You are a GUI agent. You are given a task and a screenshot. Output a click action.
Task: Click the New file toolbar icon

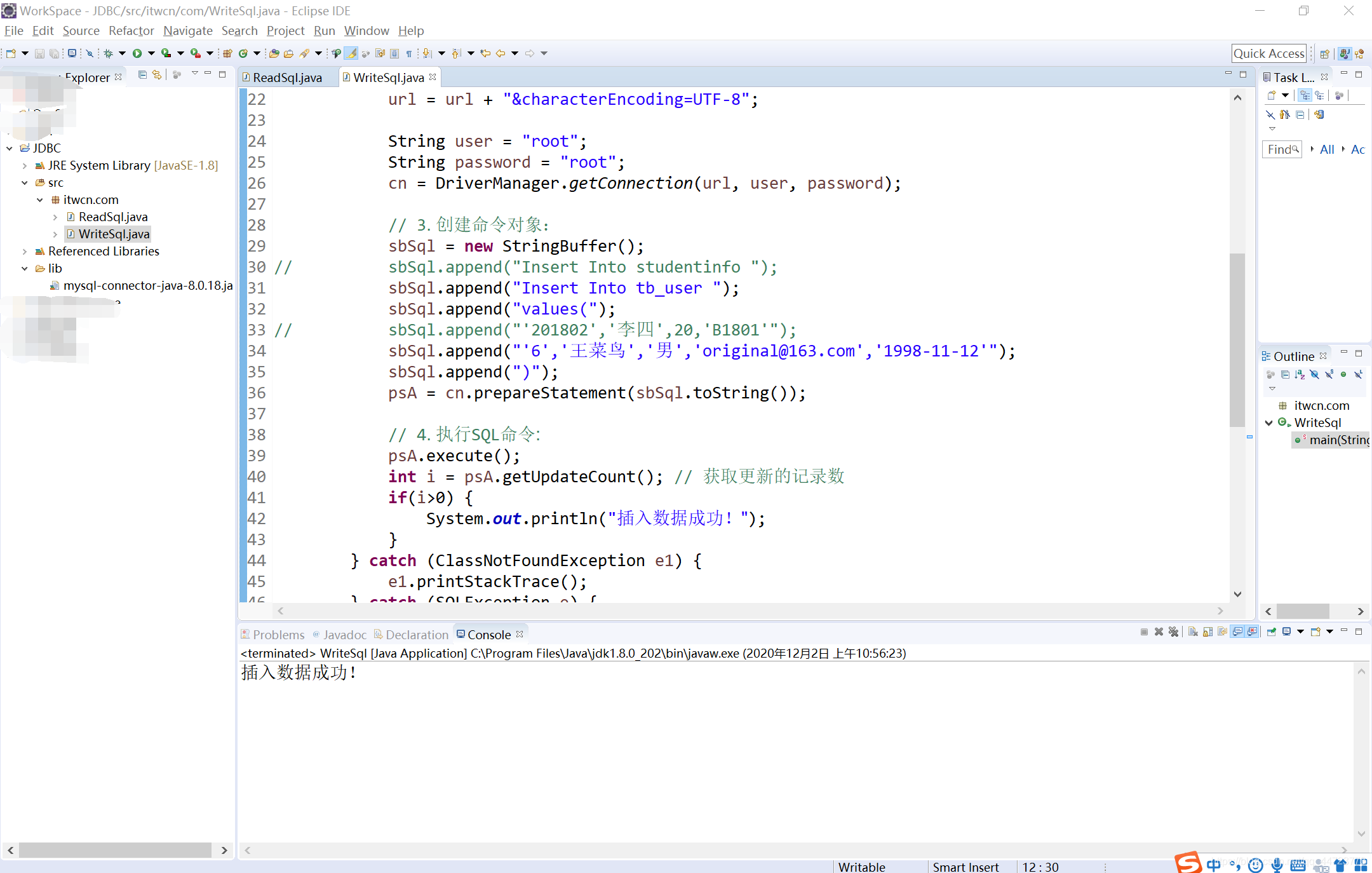tap(11, 53)
